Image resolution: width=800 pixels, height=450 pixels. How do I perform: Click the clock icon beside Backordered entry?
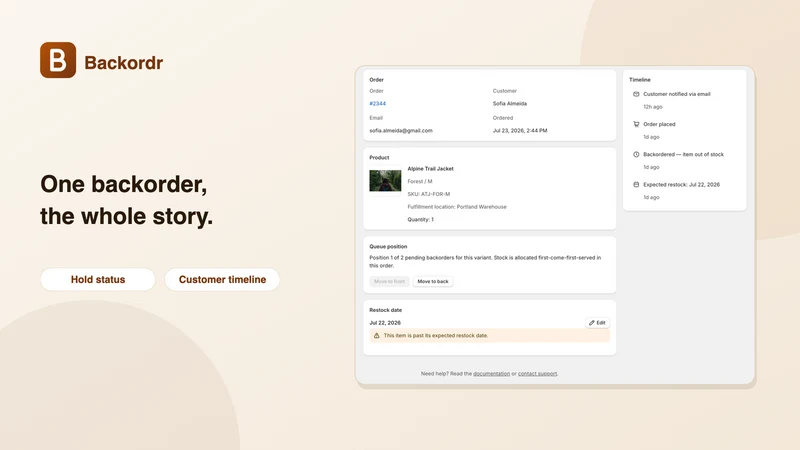tap(636, 154)
